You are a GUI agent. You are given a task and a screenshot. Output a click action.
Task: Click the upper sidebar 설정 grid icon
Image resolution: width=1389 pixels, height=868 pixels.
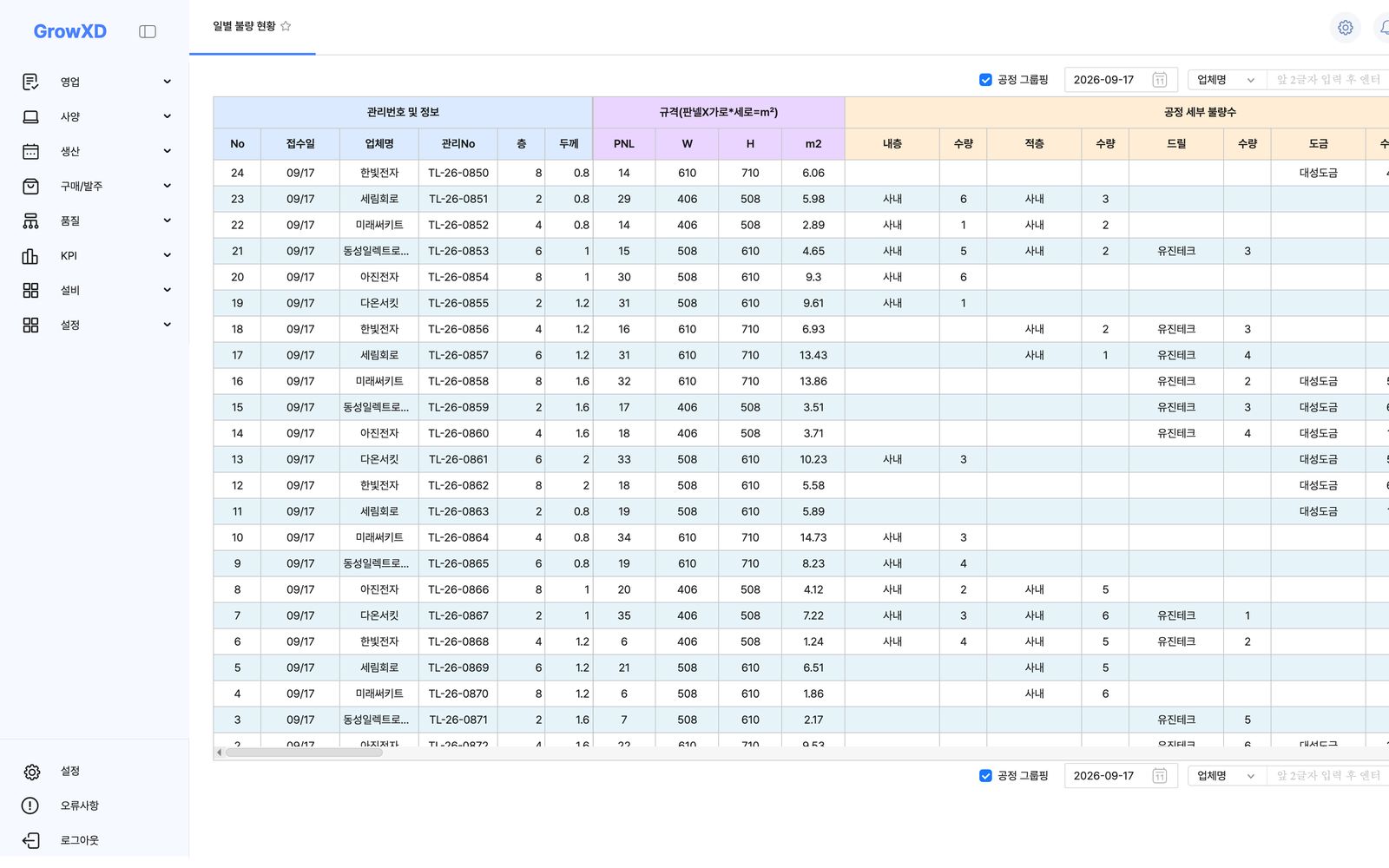pyautogui.click(x=30, y=325)
